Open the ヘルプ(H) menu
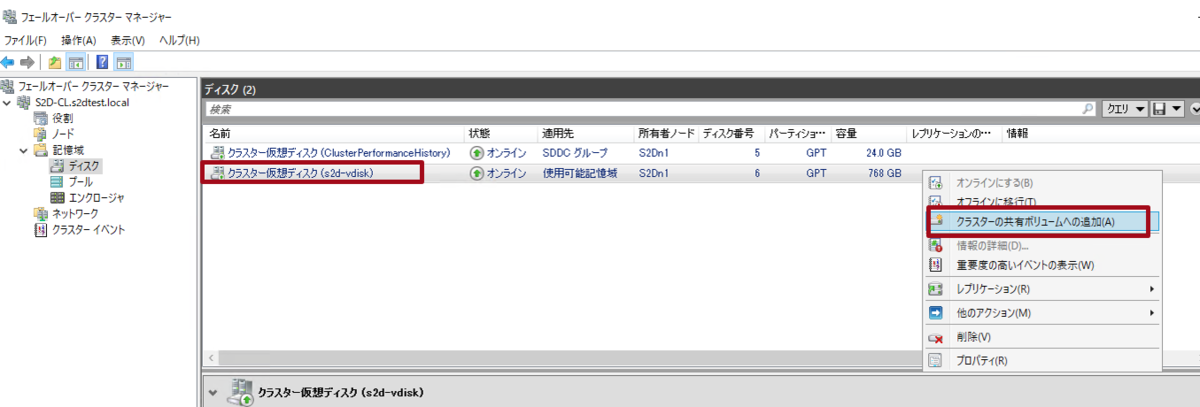 (x=180, y=40)
